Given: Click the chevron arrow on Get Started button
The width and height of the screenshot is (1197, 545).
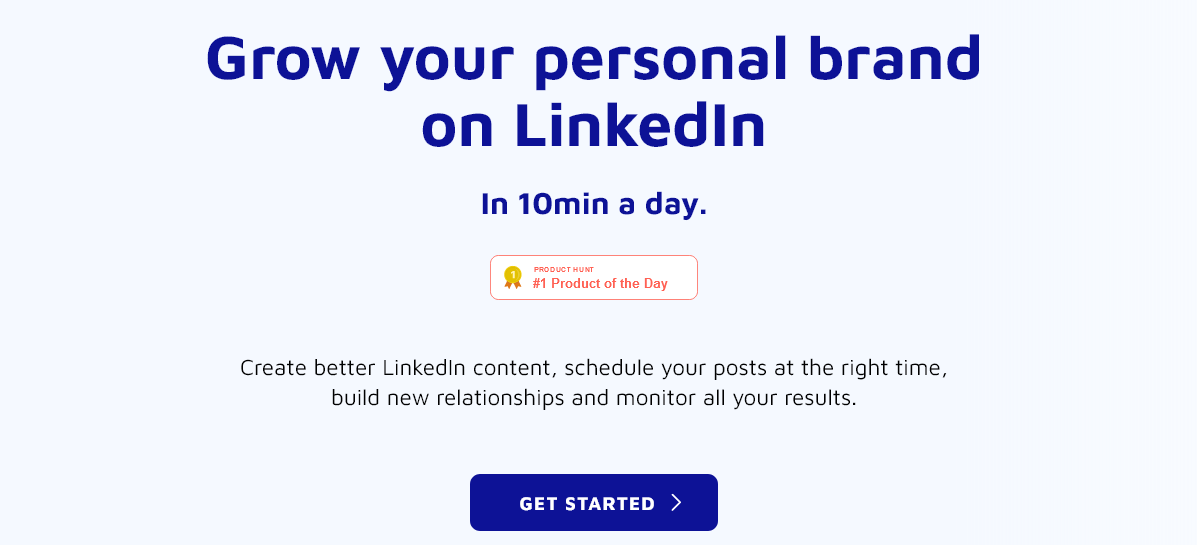Looking at the screenshot, I should coord(676,502).
